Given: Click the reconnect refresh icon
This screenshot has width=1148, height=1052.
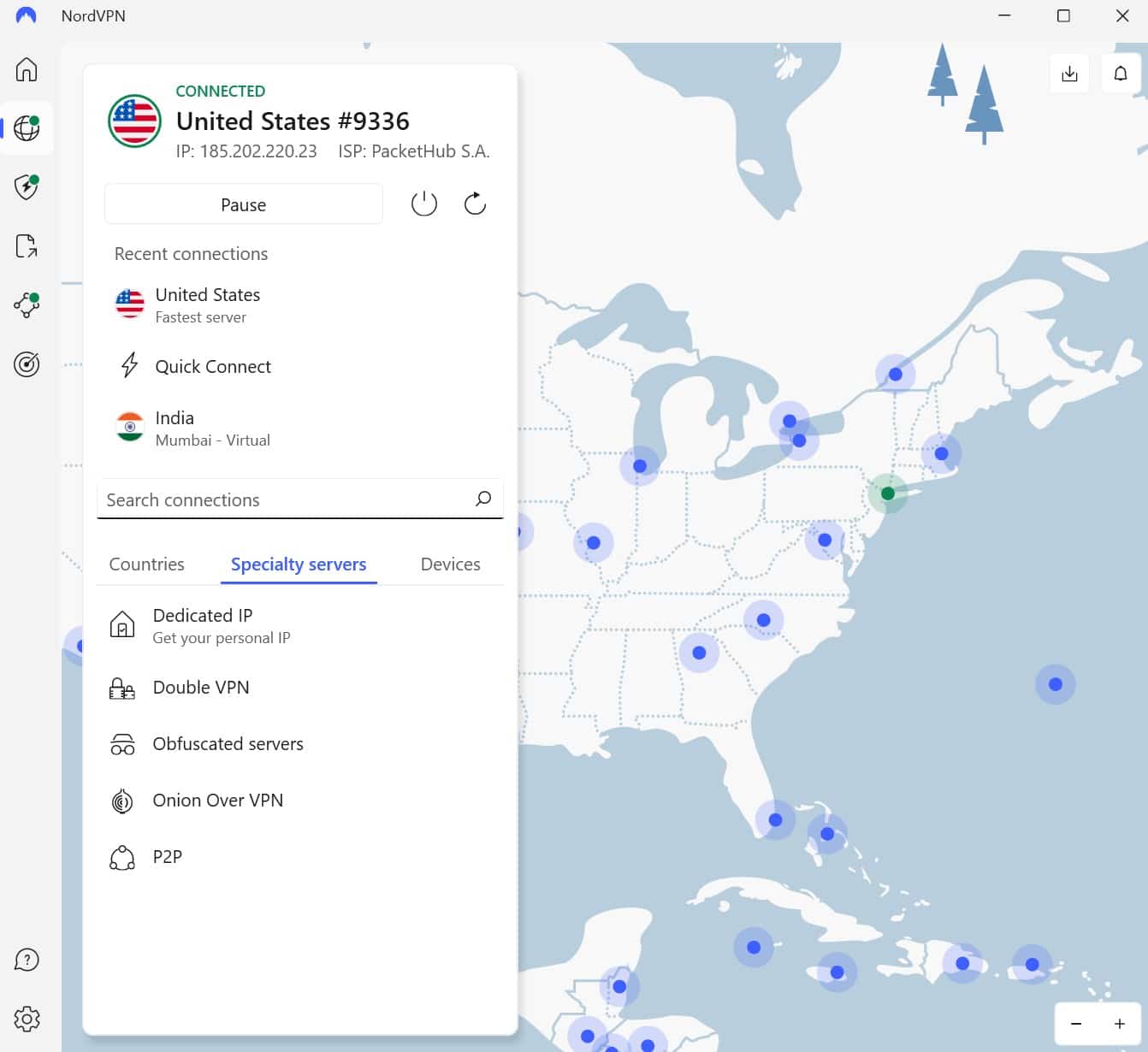Looking at the screenshot, I should 475,204.
